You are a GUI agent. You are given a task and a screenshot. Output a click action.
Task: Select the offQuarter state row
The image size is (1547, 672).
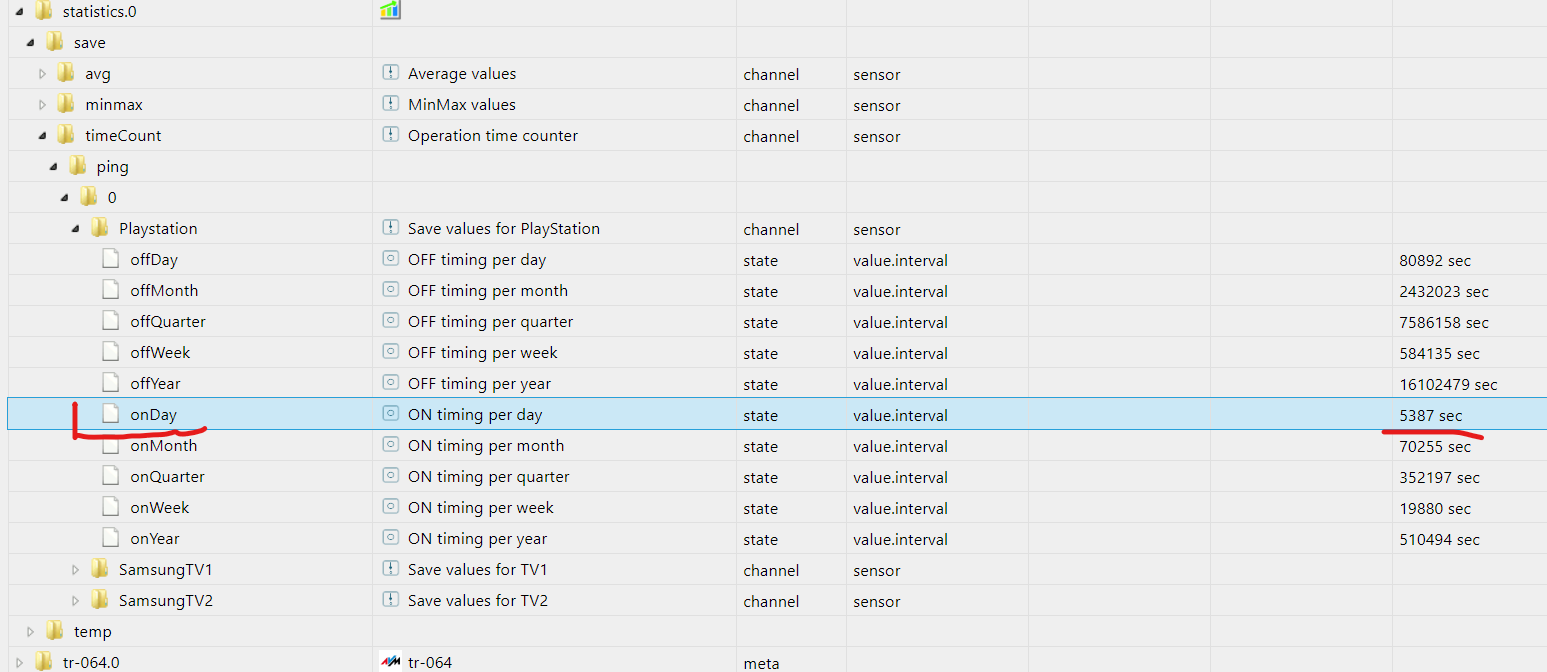coord(168,321)
